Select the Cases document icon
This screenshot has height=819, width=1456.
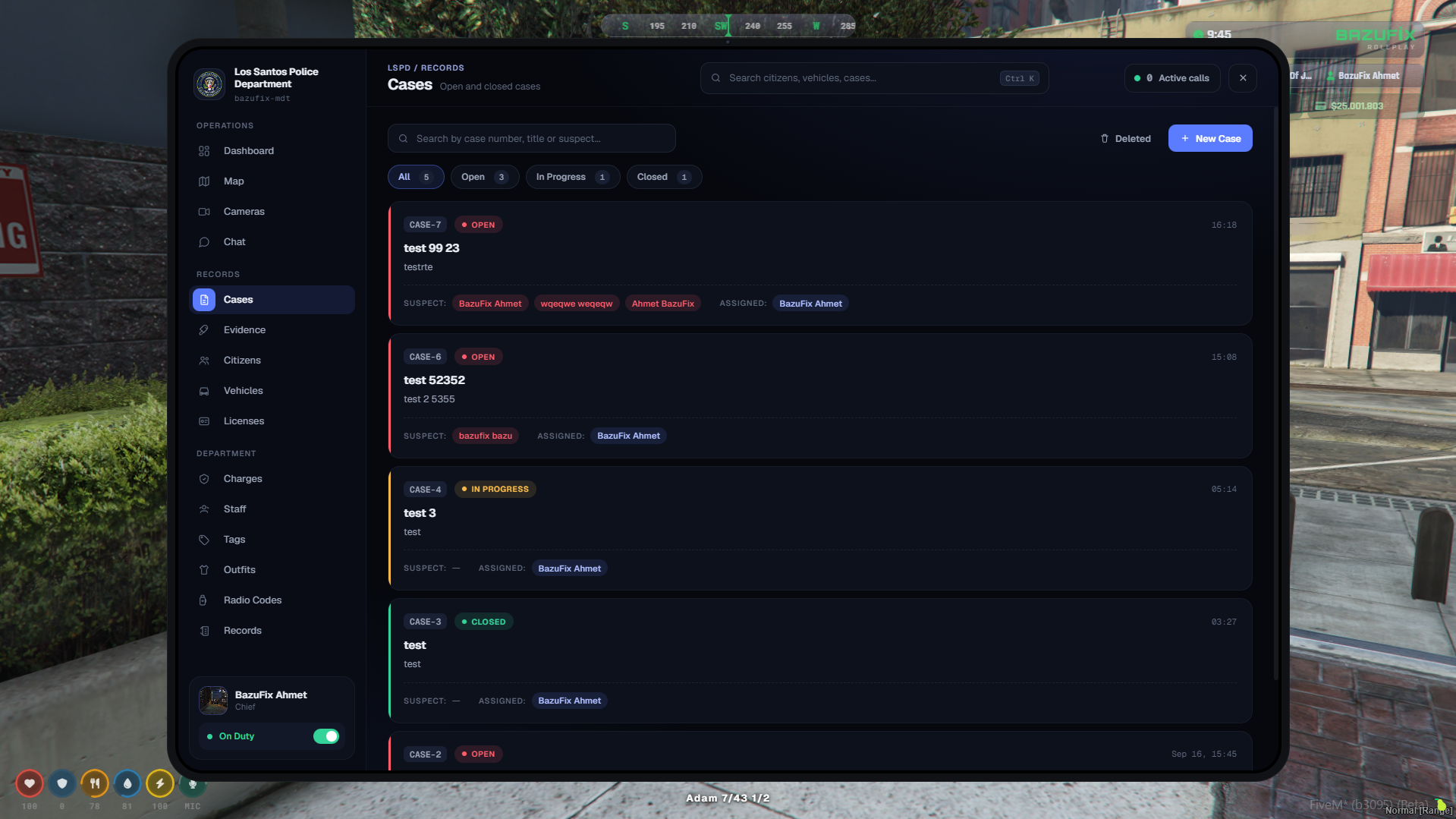(204, 300)
